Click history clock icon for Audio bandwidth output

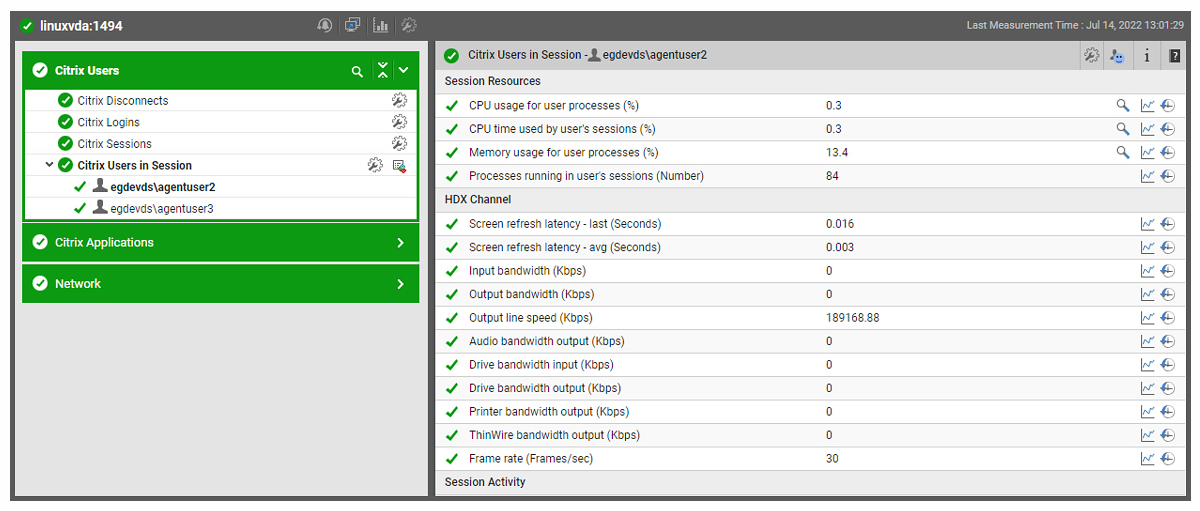(x=1168, y=341)
